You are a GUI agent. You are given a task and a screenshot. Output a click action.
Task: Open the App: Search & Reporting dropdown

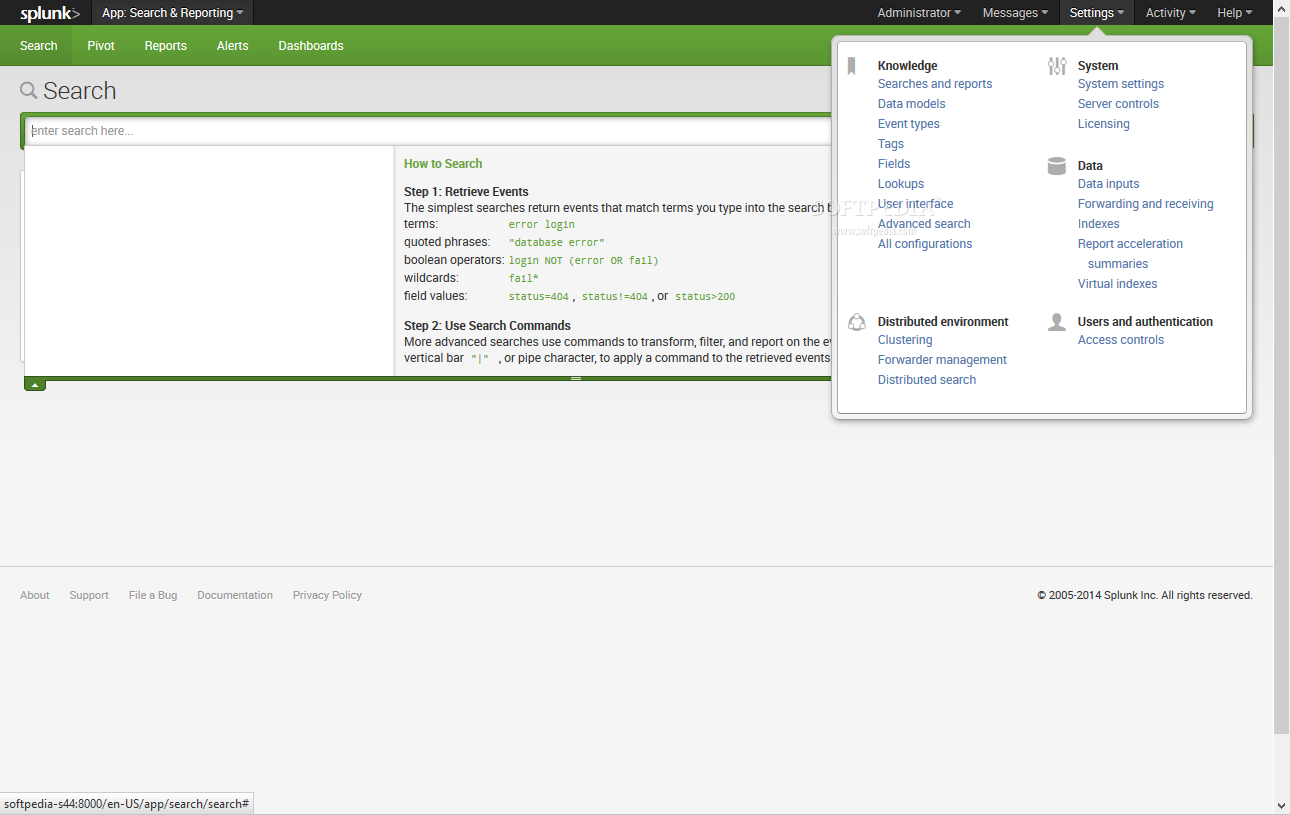(172, 13)
